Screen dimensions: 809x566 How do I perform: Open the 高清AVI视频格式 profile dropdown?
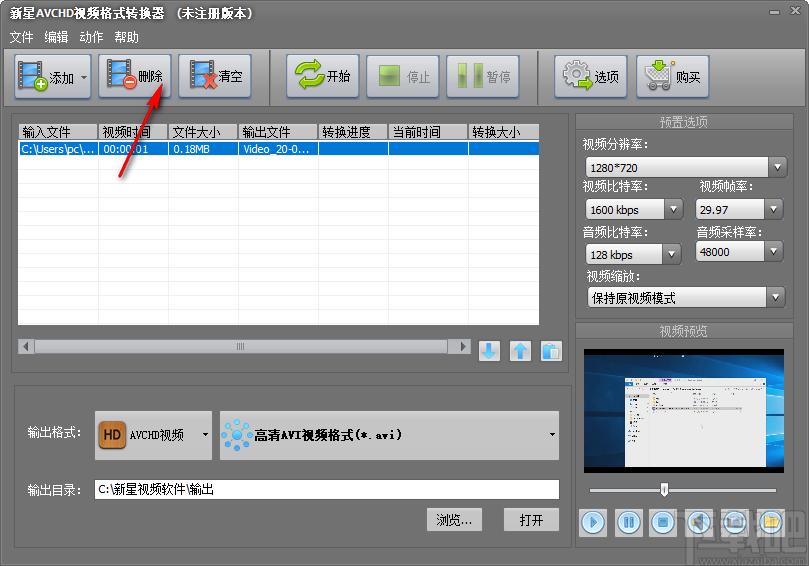point(390,435)
